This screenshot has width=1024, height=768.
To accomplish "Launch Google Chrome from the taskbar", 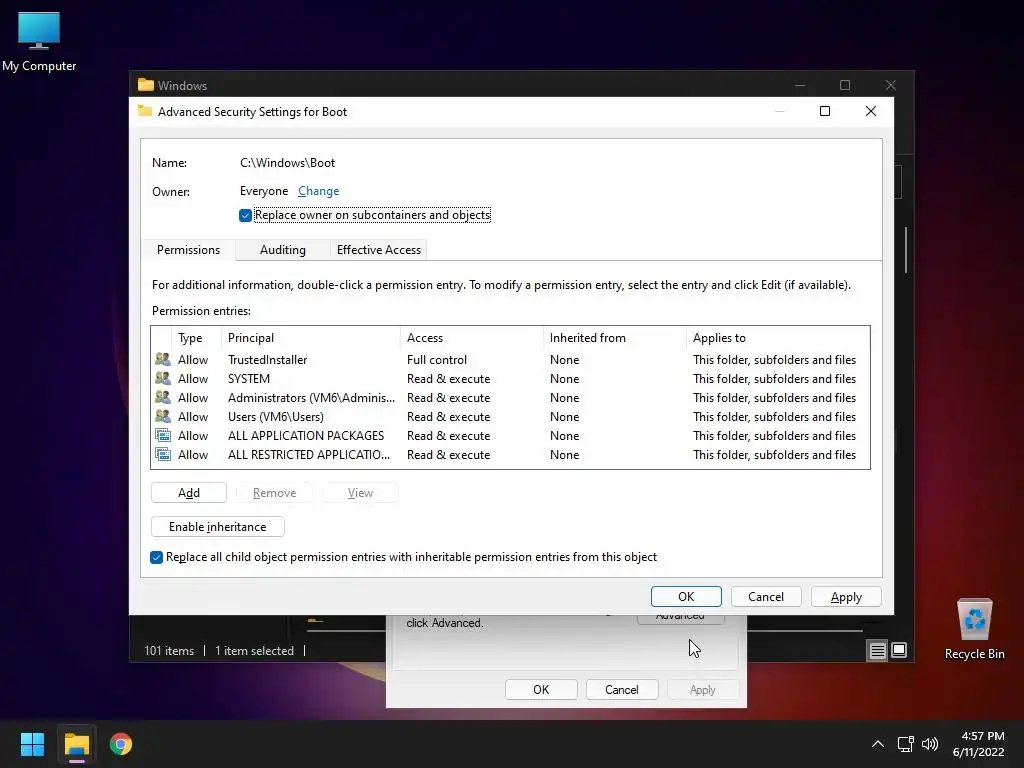I will tap(121, 744).
